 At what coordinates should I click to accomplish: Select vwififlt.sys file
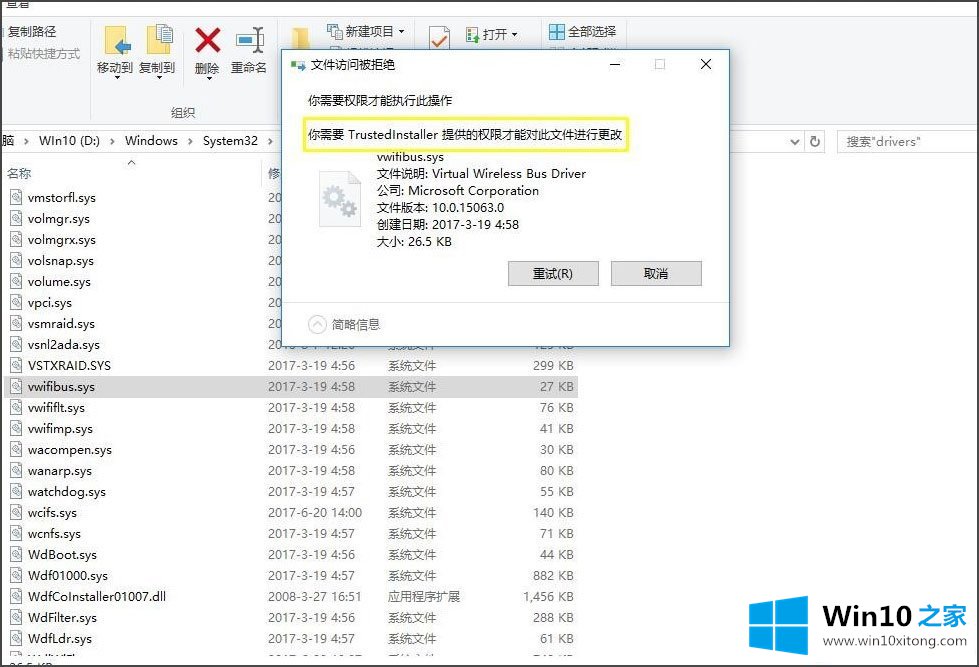(x=56, y=407)
